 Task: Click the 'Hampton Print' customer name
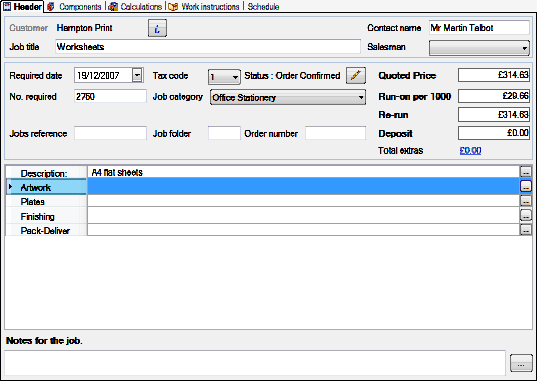click(x=84, y=28)
